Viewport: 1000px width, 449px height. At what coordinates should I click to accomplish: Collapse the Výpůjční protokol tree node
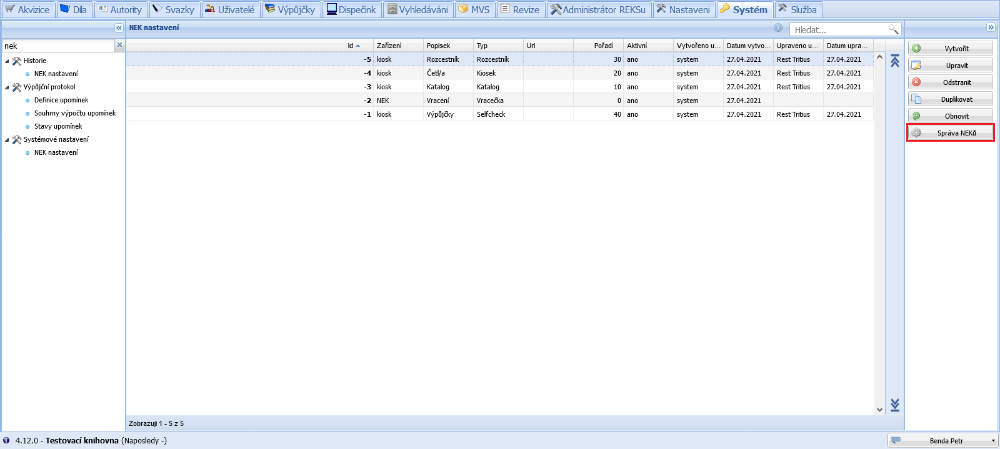pos(7,87)
